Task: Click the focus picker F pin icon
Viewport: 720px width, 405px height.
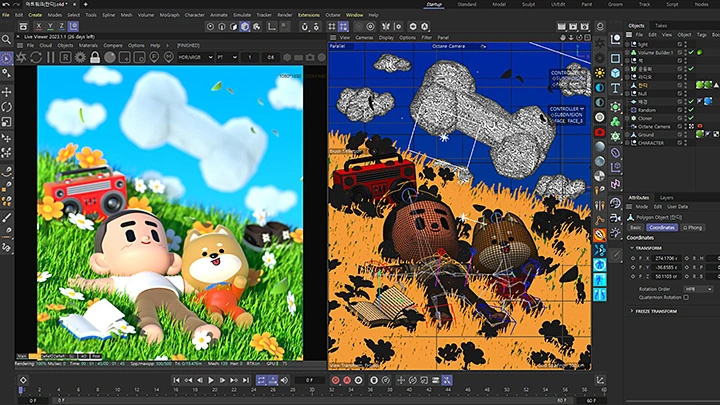Action: point(154,57)
